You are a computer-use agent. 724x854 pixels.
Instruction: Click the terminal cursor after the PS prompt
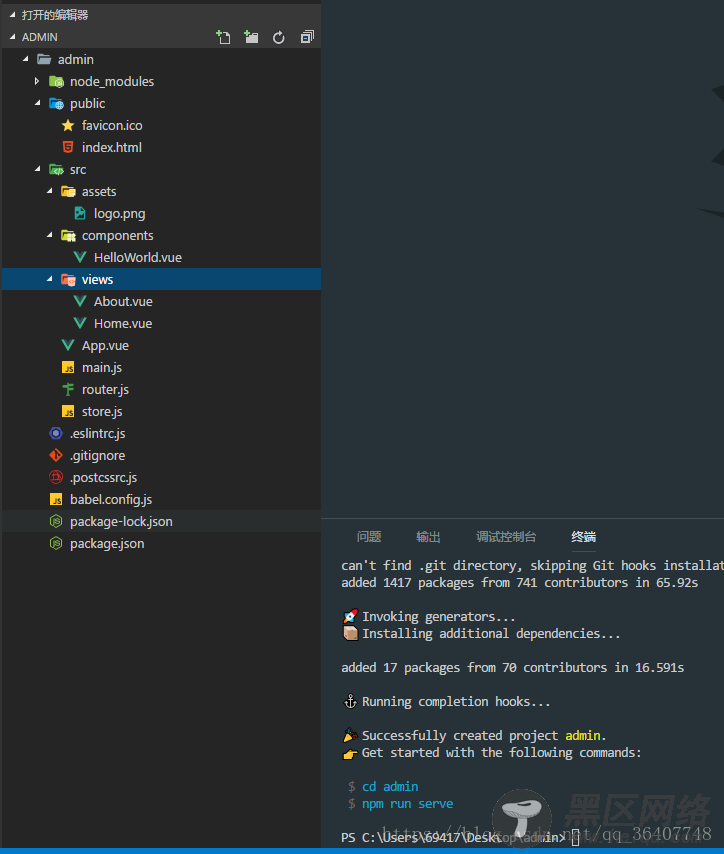[575, 838]
